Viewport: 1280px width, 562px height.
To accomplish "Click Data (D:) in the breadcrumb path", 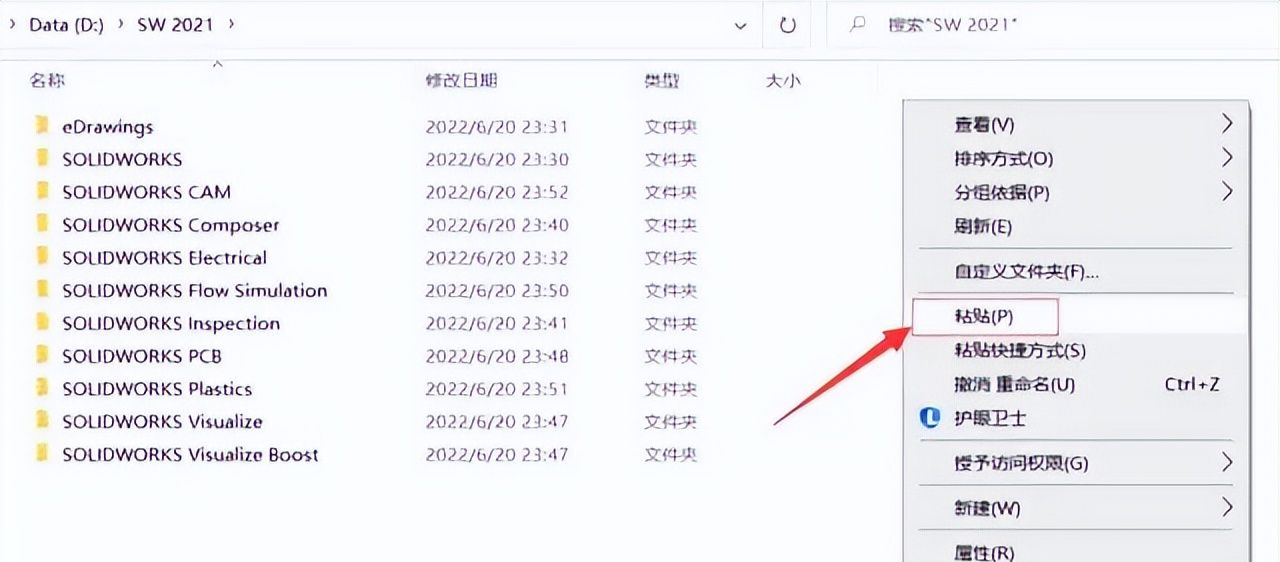I will click(x=67, y=25).
